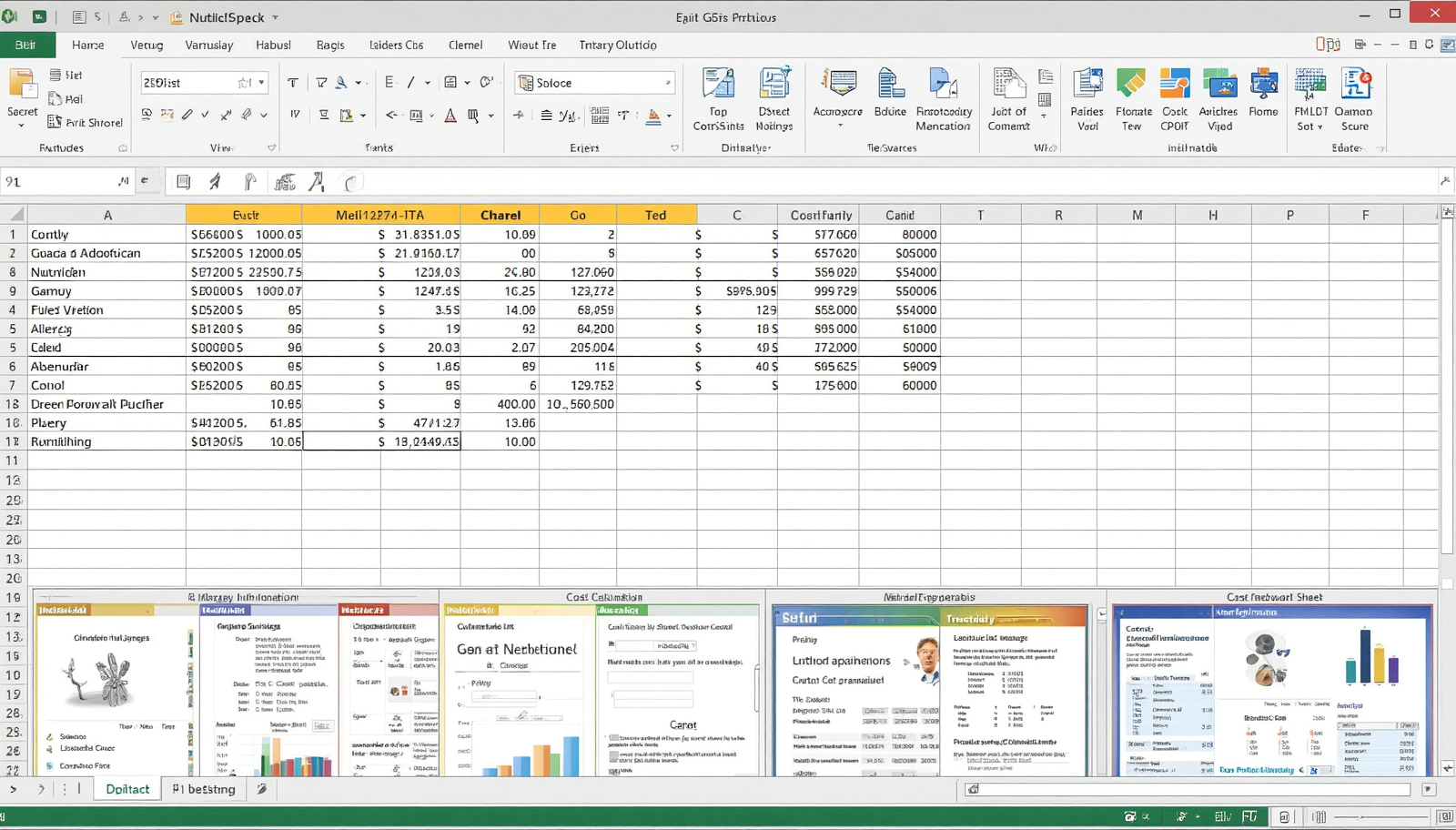Viewport: 1456px width, 830px height.
Task: Expand the Erjers group dialog launcher
Action: pyautogui.click(x=674, y=147)
